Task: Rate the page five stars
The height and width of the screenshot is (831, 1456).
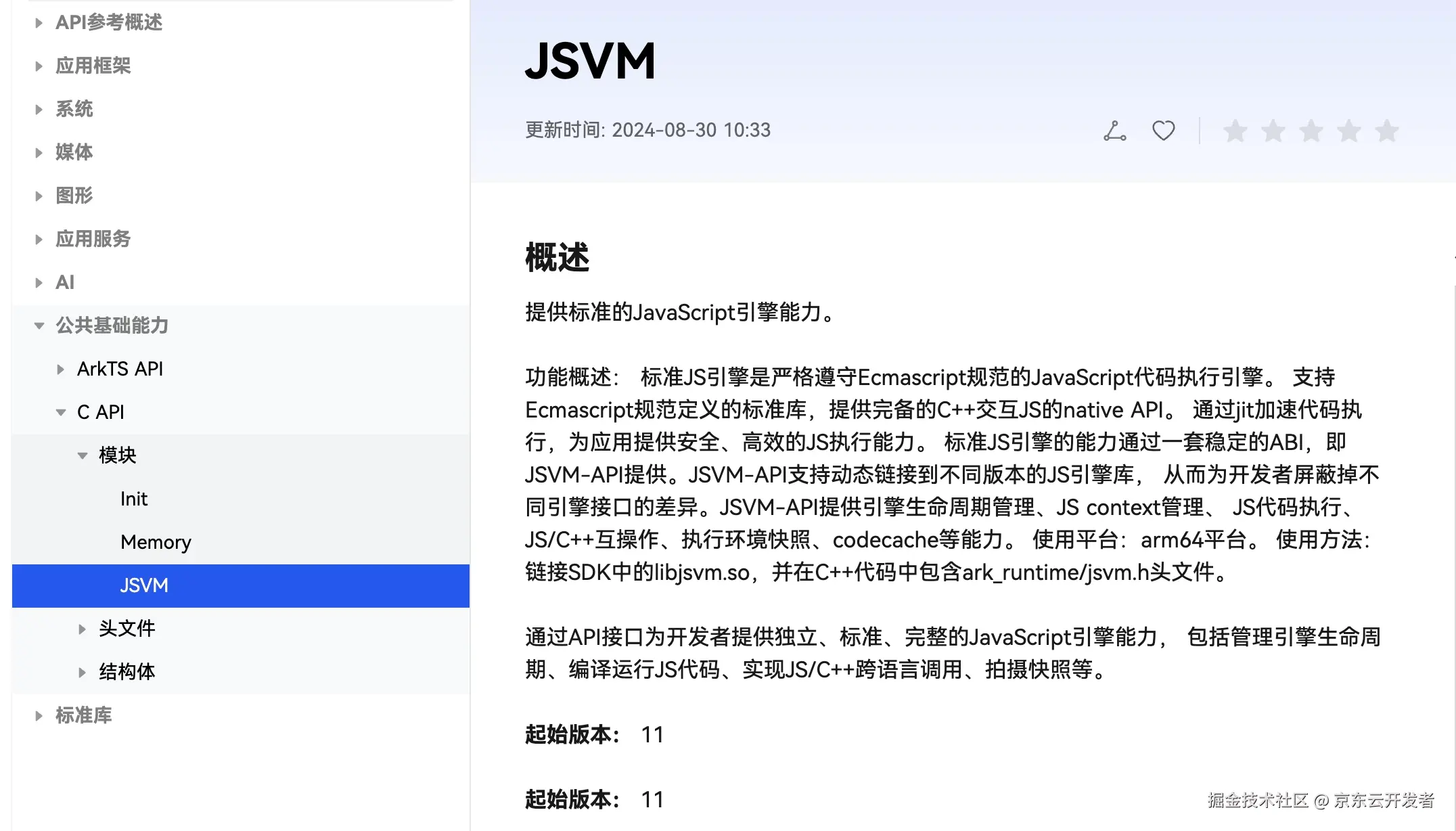Action: 1386,131
